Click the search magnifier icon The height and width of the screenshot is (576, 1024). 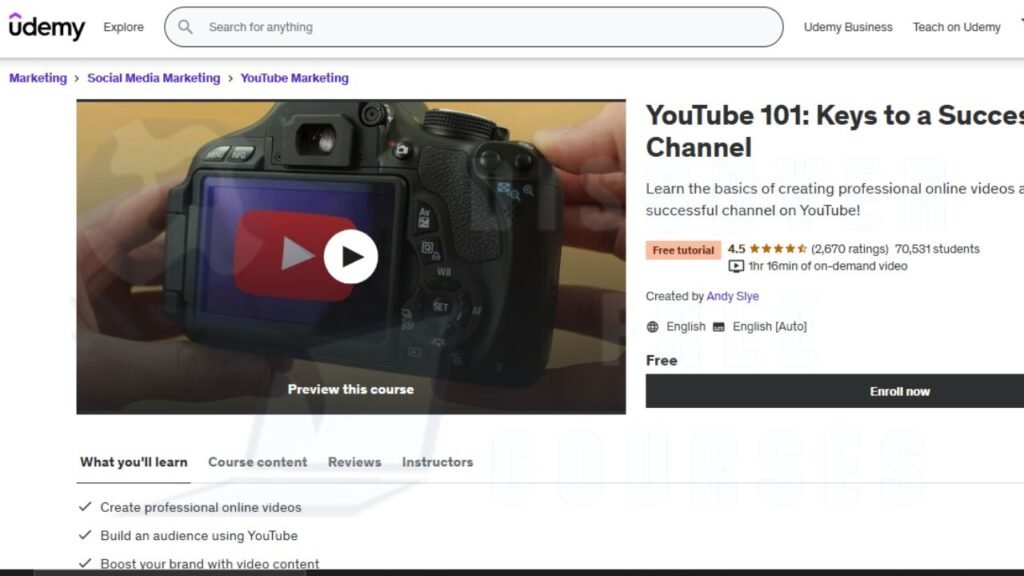185,27
